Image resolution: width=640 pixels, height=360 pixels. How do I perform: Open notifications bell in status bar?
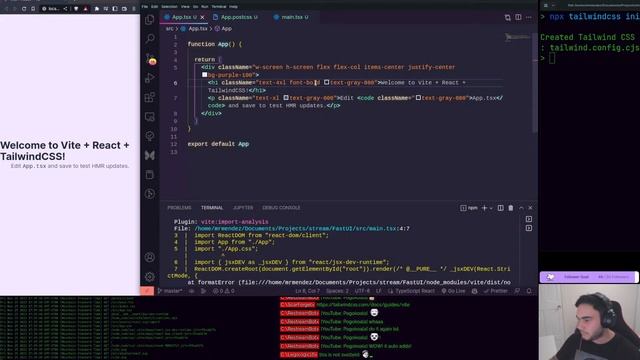[x=529, y=291]
